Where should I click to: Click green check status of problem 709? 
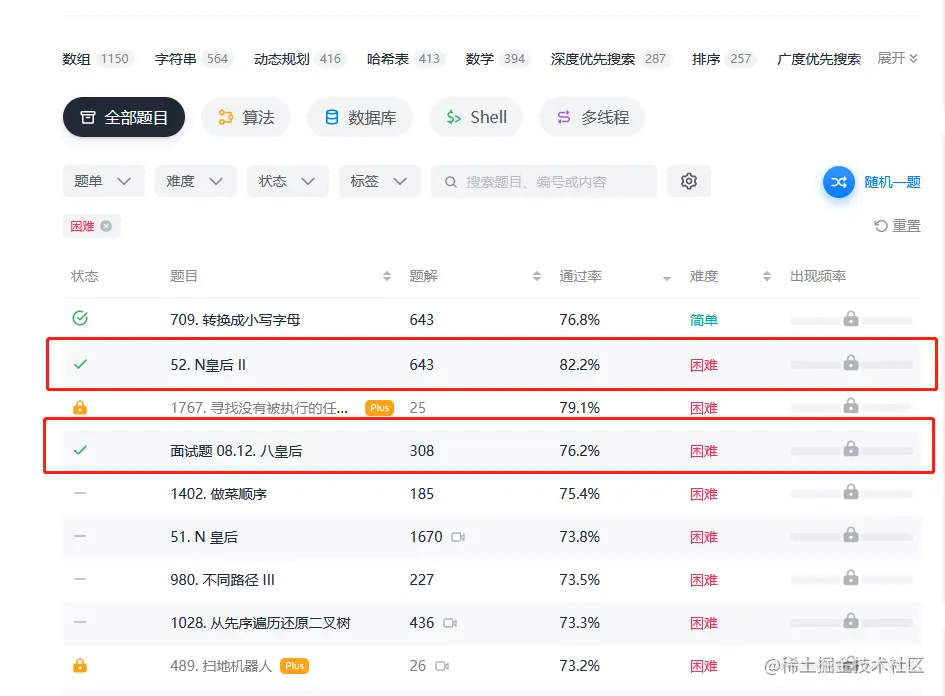pyautogui.click(x=80, y=318)
